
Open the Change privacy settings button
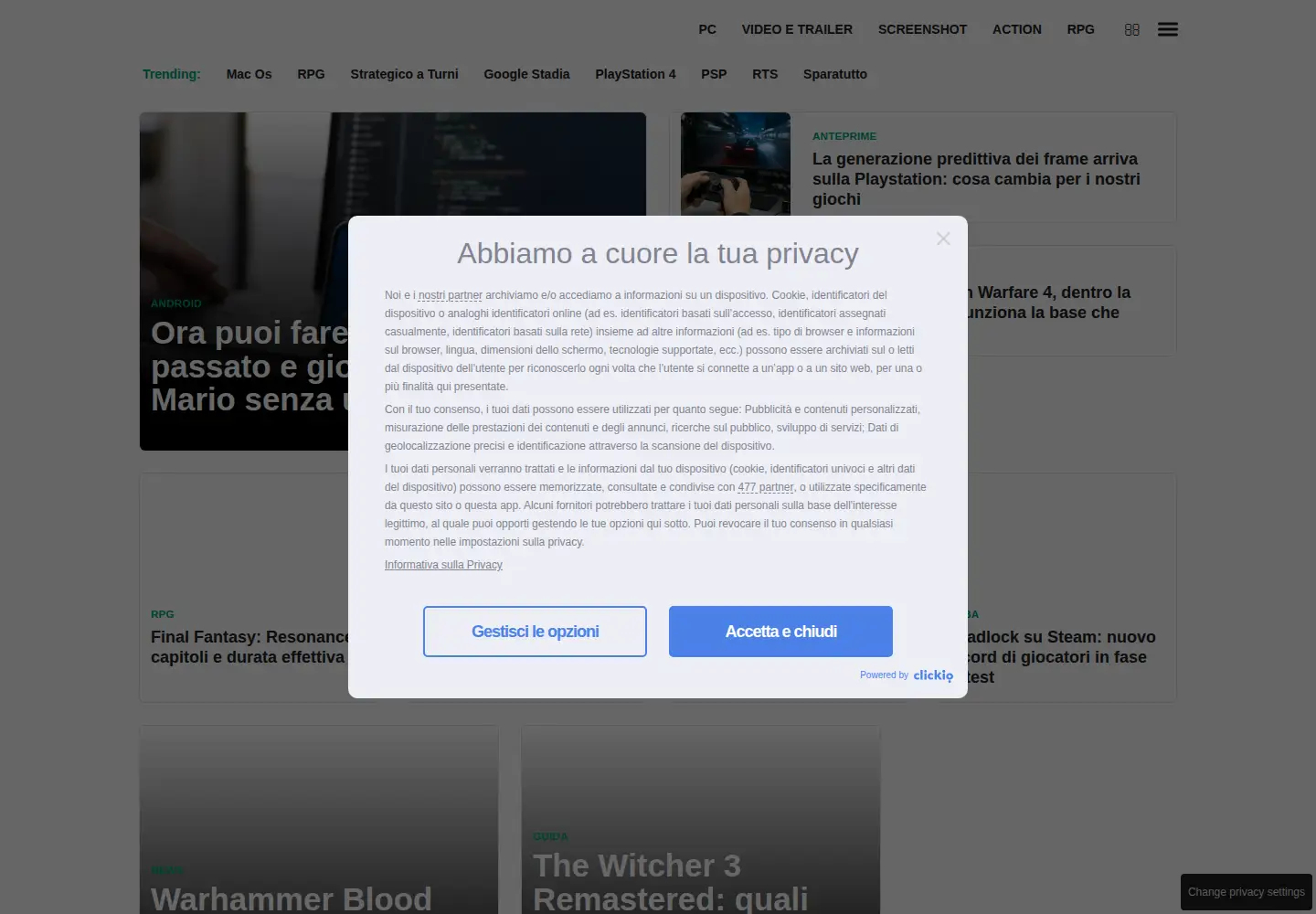pyautogui.click(x=1247, y=892)
